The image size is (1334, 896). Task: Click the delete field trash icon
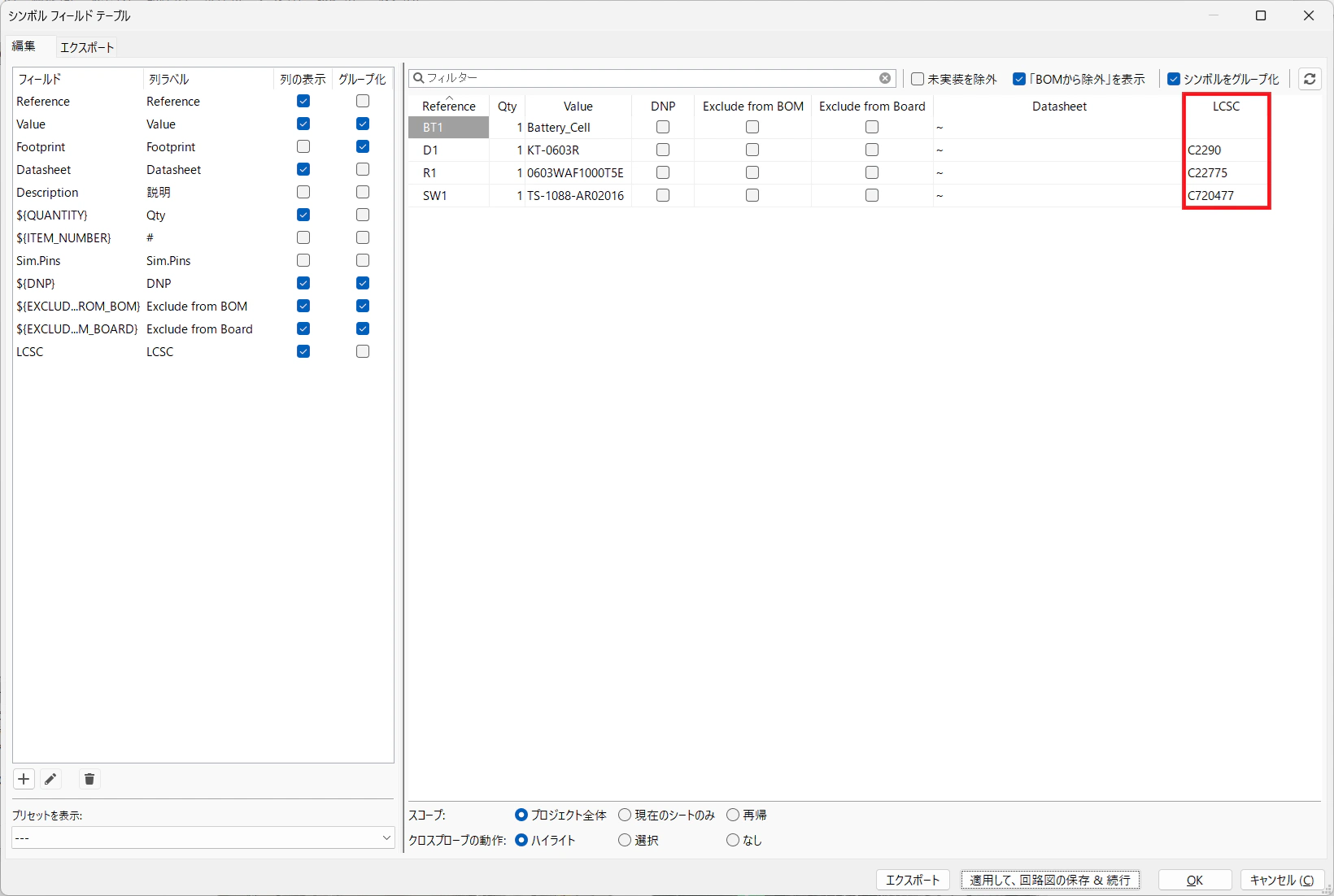tap(89, 779)
